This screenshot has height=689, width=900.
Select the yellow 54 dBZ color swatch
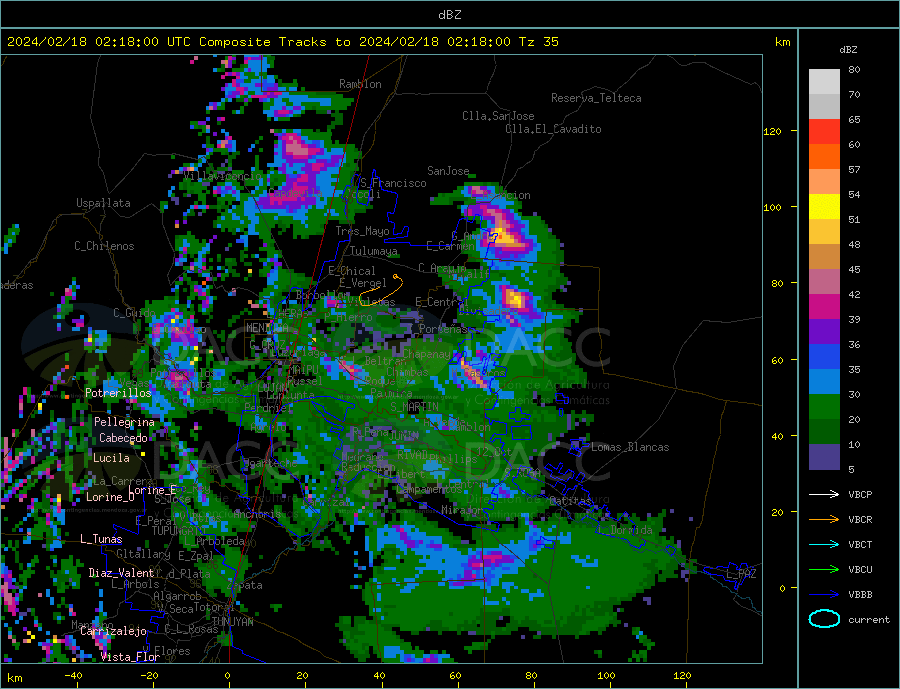click(x=824, y=207)
